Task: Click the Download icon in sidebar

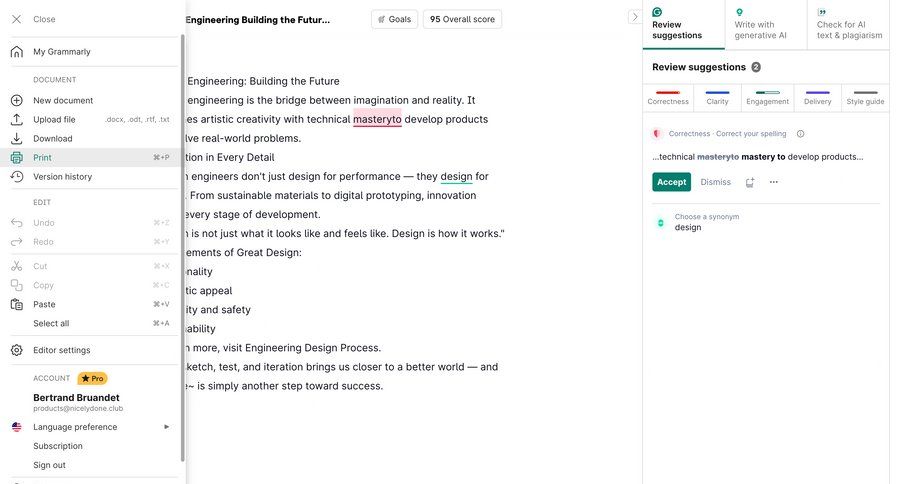Action: coord(16,138)
